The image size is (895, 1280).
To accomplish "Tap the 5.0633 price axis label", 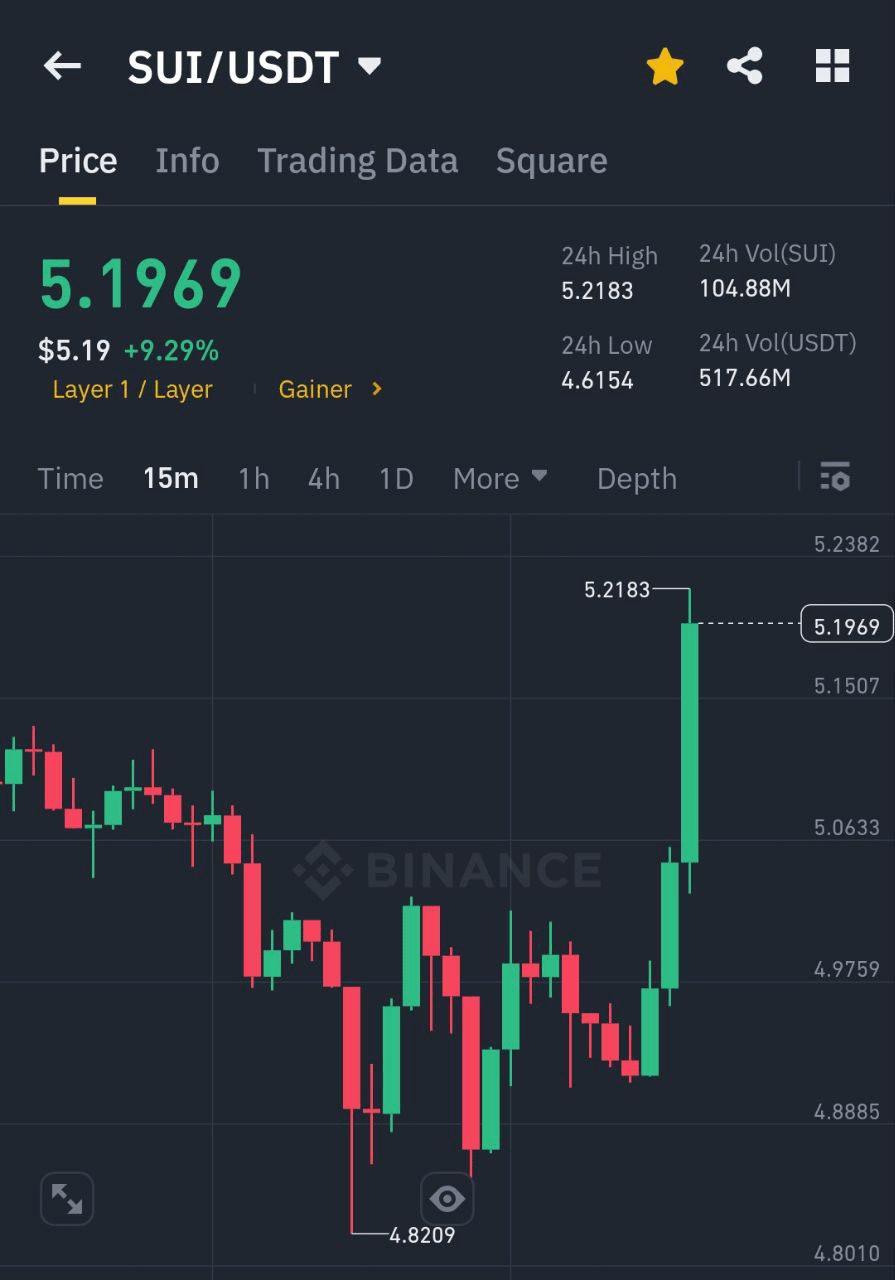I will coord(847,827).
